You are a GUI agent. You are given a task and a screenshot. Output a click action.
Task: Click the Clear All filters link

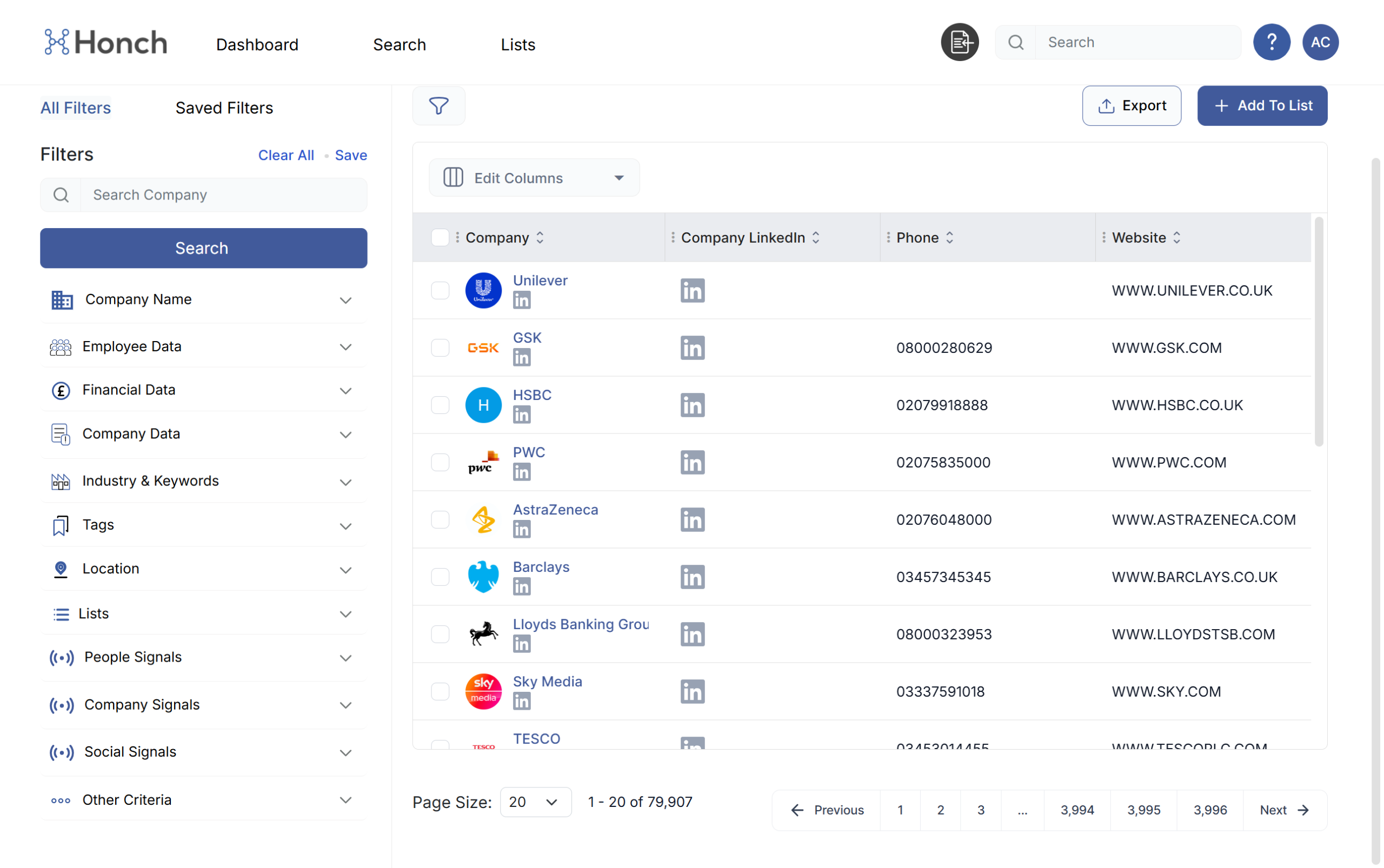pos(286,155)
